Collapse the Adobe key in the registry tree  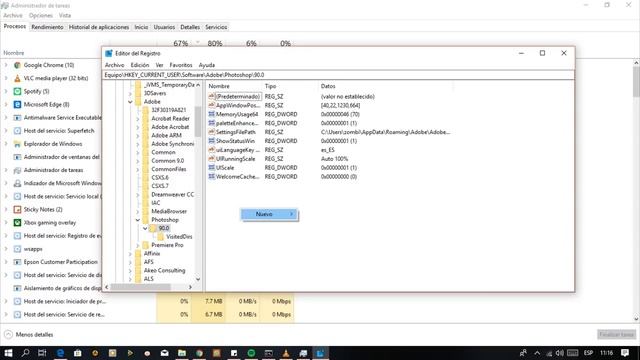pos(130,102)
